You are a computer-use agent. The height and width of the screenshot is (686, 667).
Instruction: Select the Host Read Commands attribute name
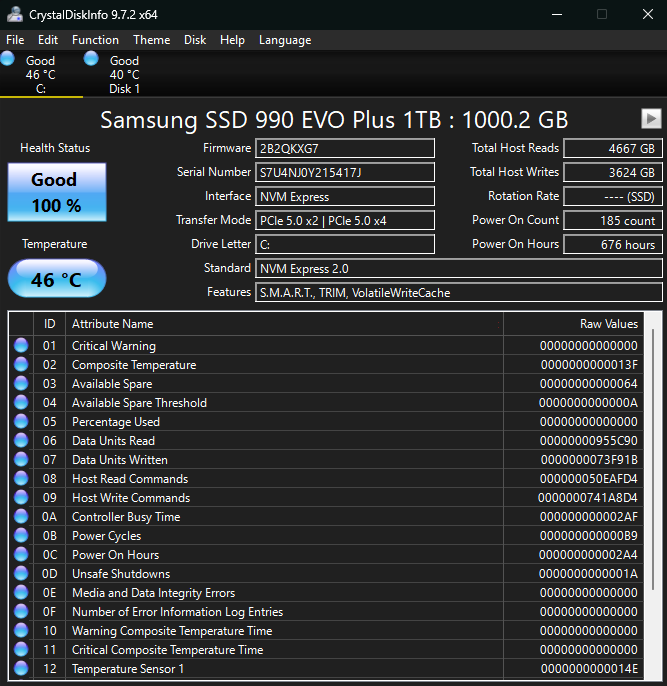(130, 479)
